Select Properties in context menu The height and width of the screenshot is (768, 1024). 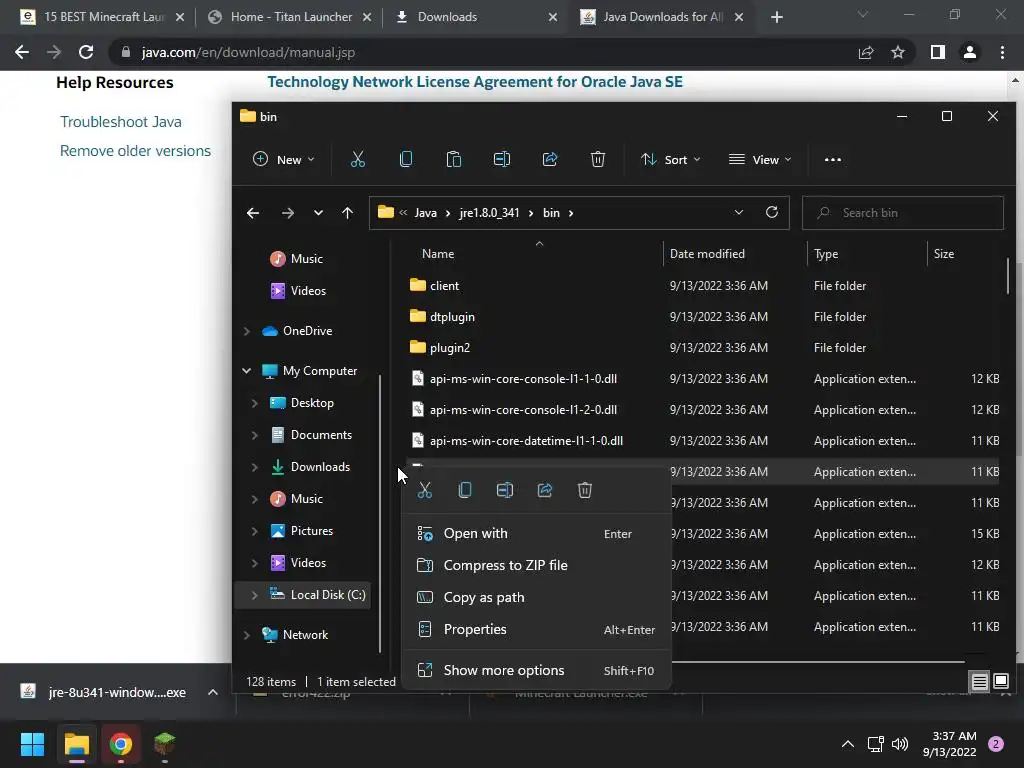536,630
